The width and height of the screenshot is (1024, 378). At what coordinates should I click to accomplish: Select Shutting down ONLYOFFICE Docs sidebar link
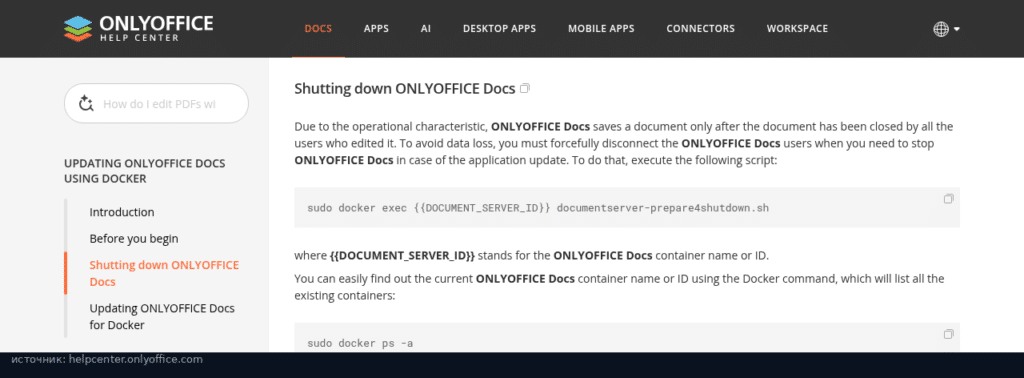164,274
